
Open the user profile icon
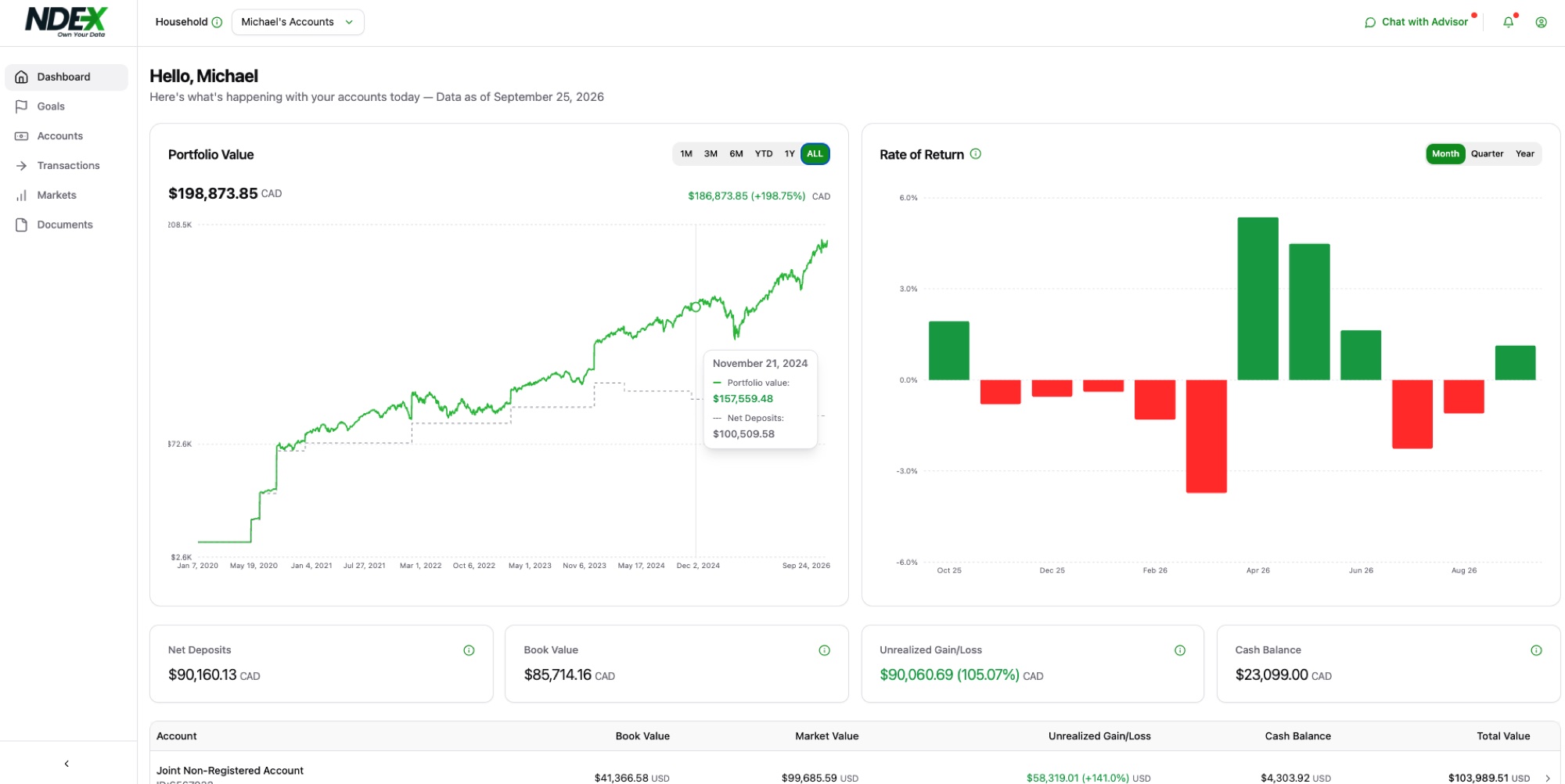tap(1541, 23)
